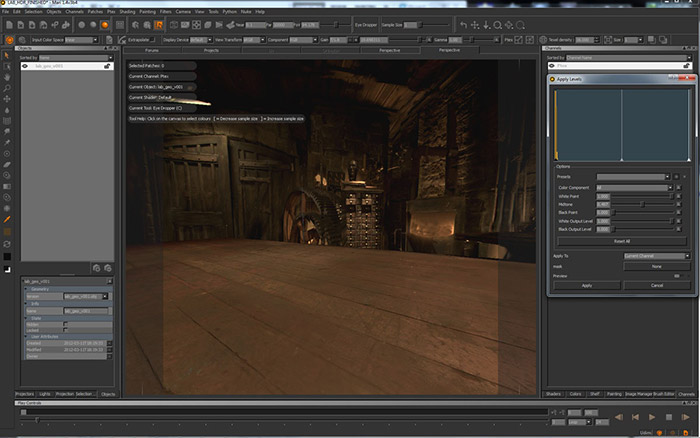Open the Apply To dropdown

(657, 256)
